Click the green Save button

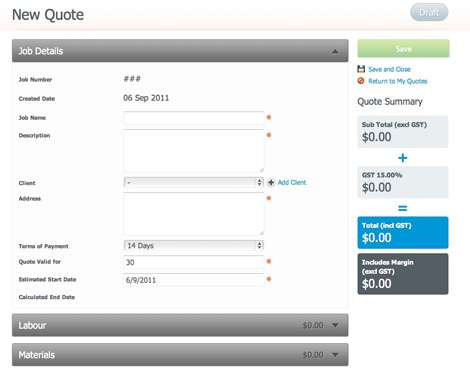pos(403,49)
